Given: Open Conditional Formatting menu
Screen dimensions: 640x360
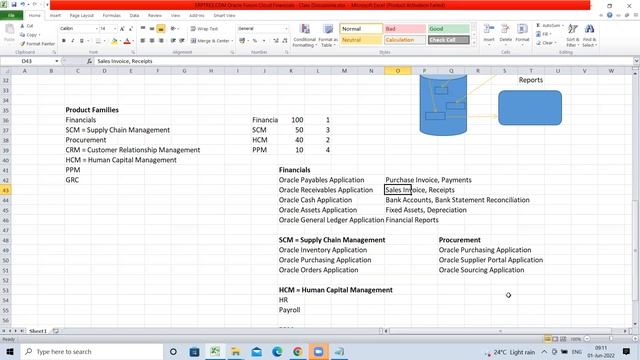Looking at the screenshot, I should pyautogui.click(x=304, y=35).
